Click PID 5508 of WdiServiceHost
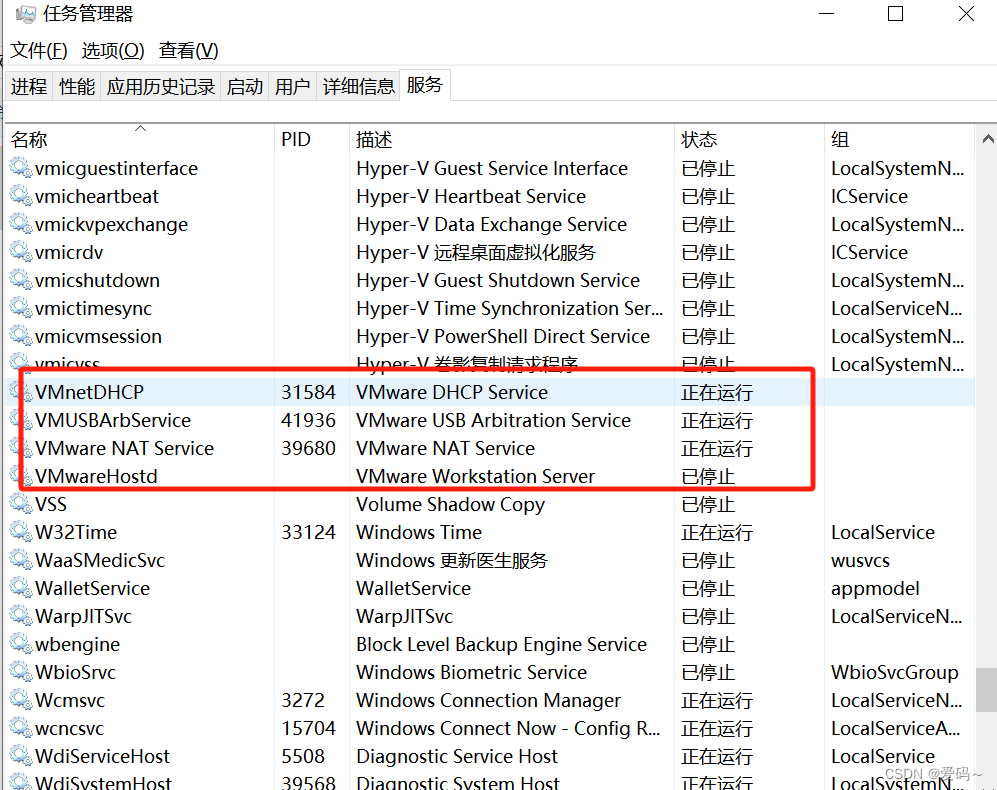 [x=303, y=756]
